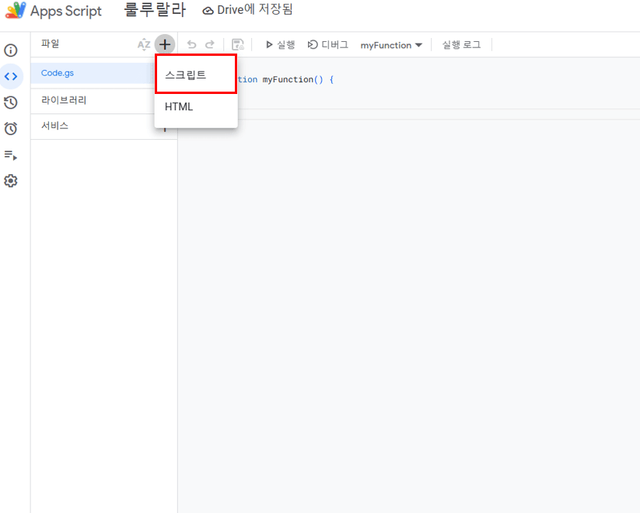640x513 pixels.
Task: Expand the myFunction selector dropdown
Action: pyautogui.click(x=391, y=45)
